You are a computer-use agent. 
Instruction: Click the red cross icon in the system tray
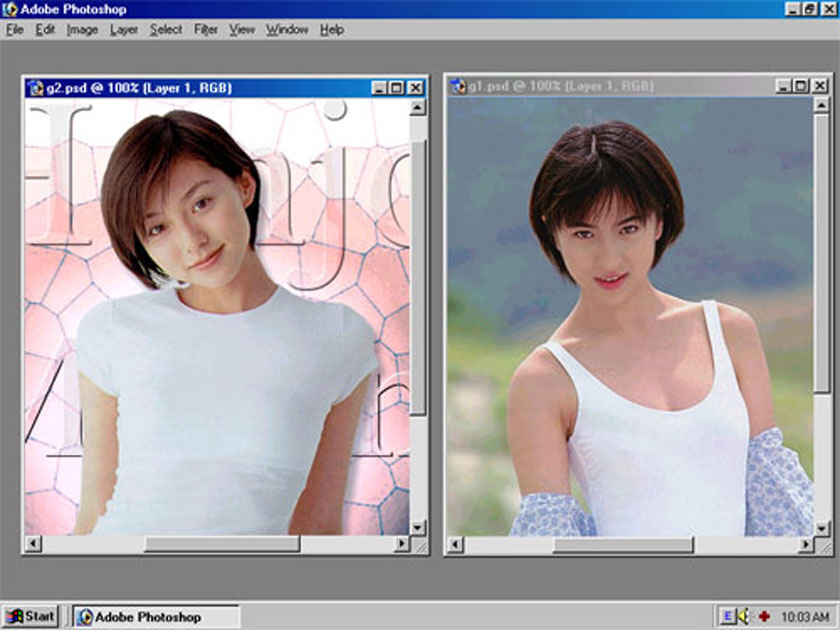(764, 616)
